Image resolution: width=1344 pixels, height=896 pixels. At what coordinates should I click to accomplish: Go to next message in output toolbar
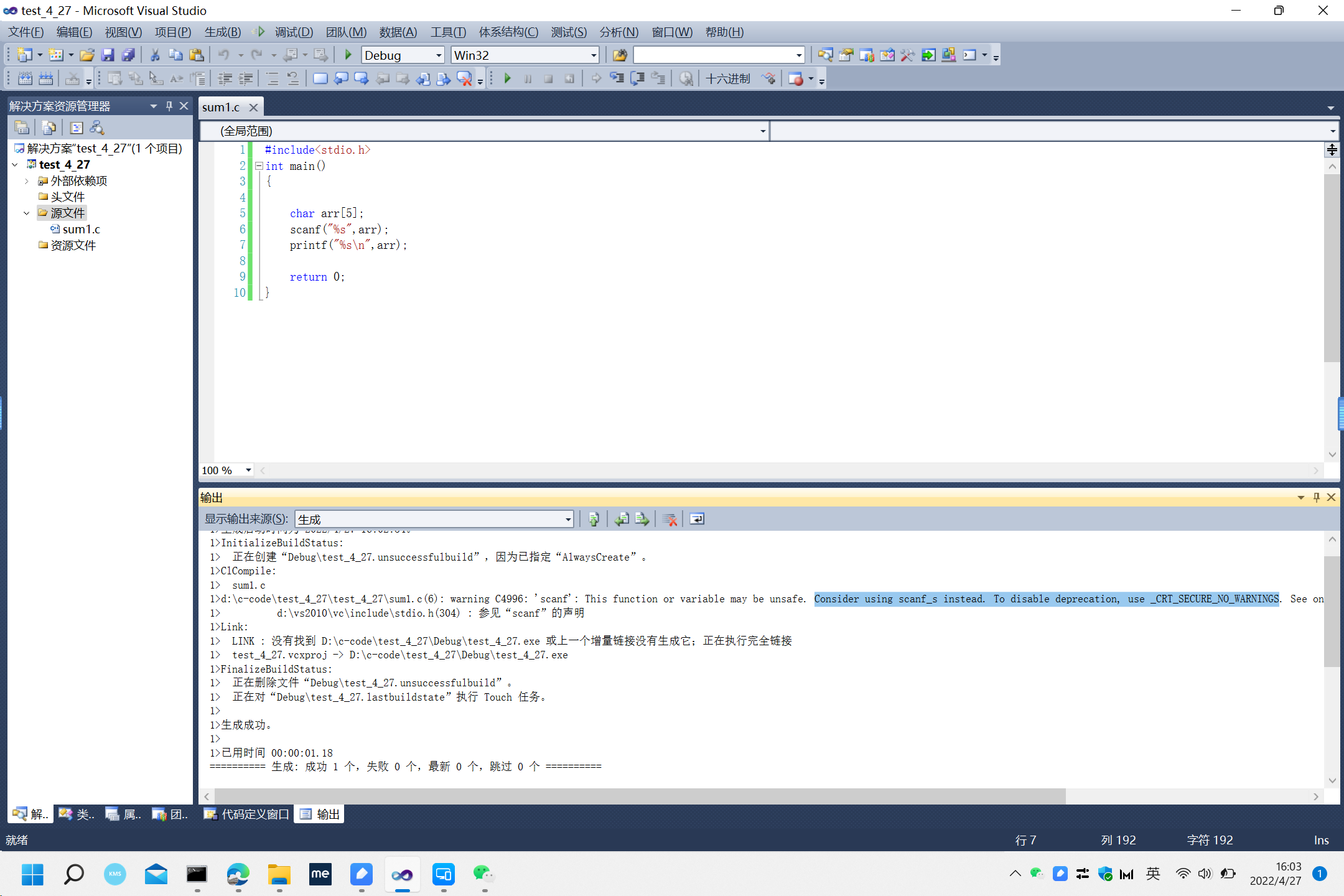point(642,519)
